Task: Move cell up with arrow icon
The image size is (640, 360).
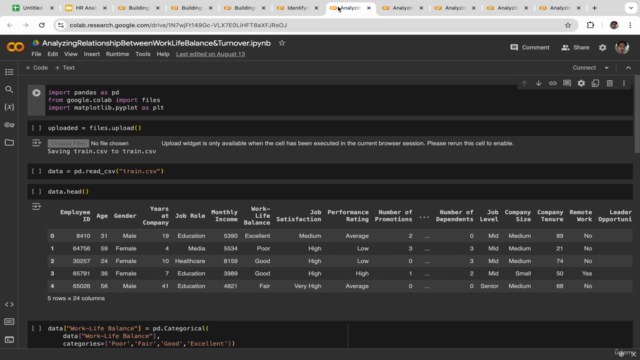Action: [x=524, y=83]
